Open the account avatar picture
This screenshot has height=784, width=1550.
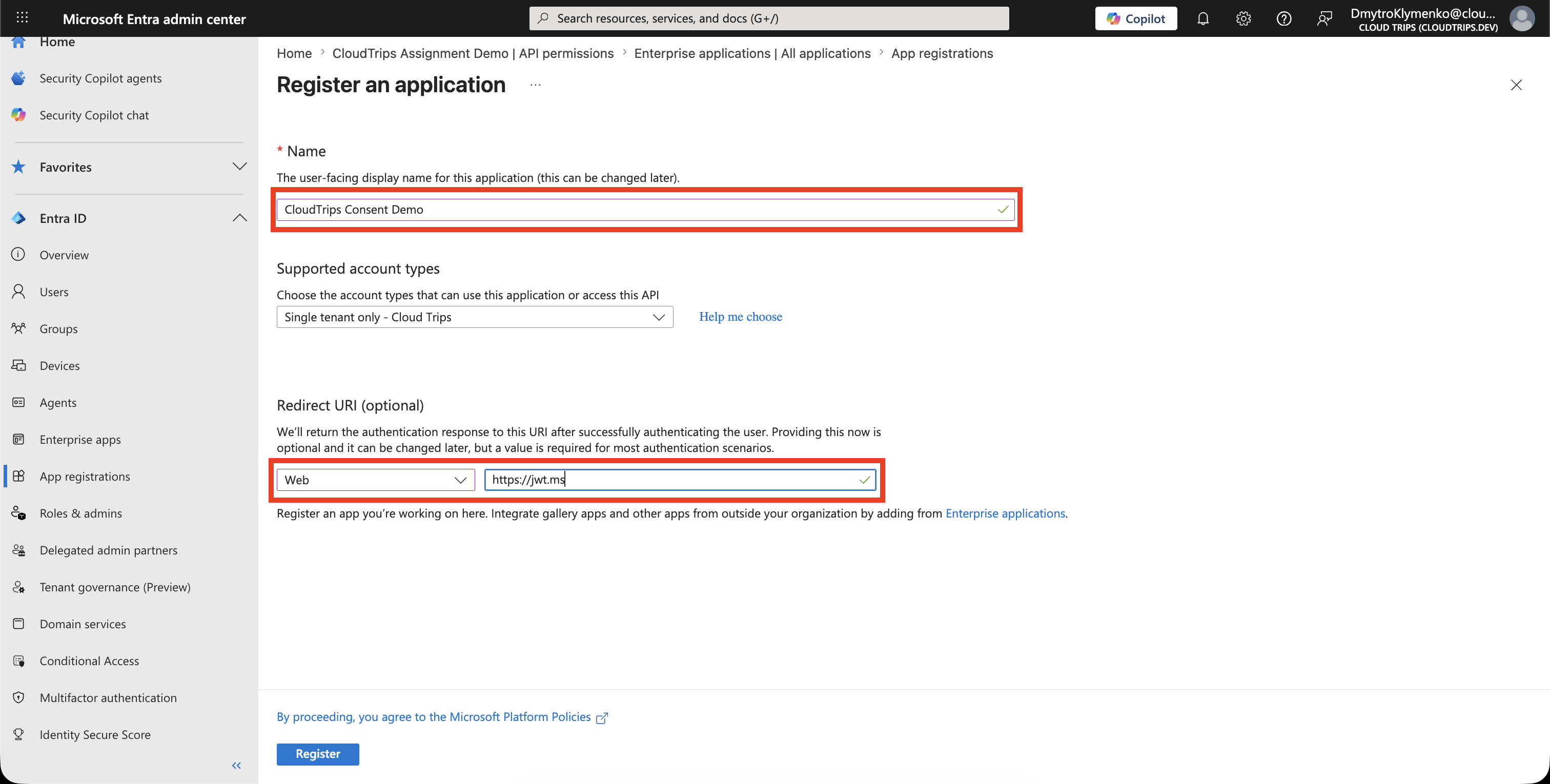coord(1522,18)
